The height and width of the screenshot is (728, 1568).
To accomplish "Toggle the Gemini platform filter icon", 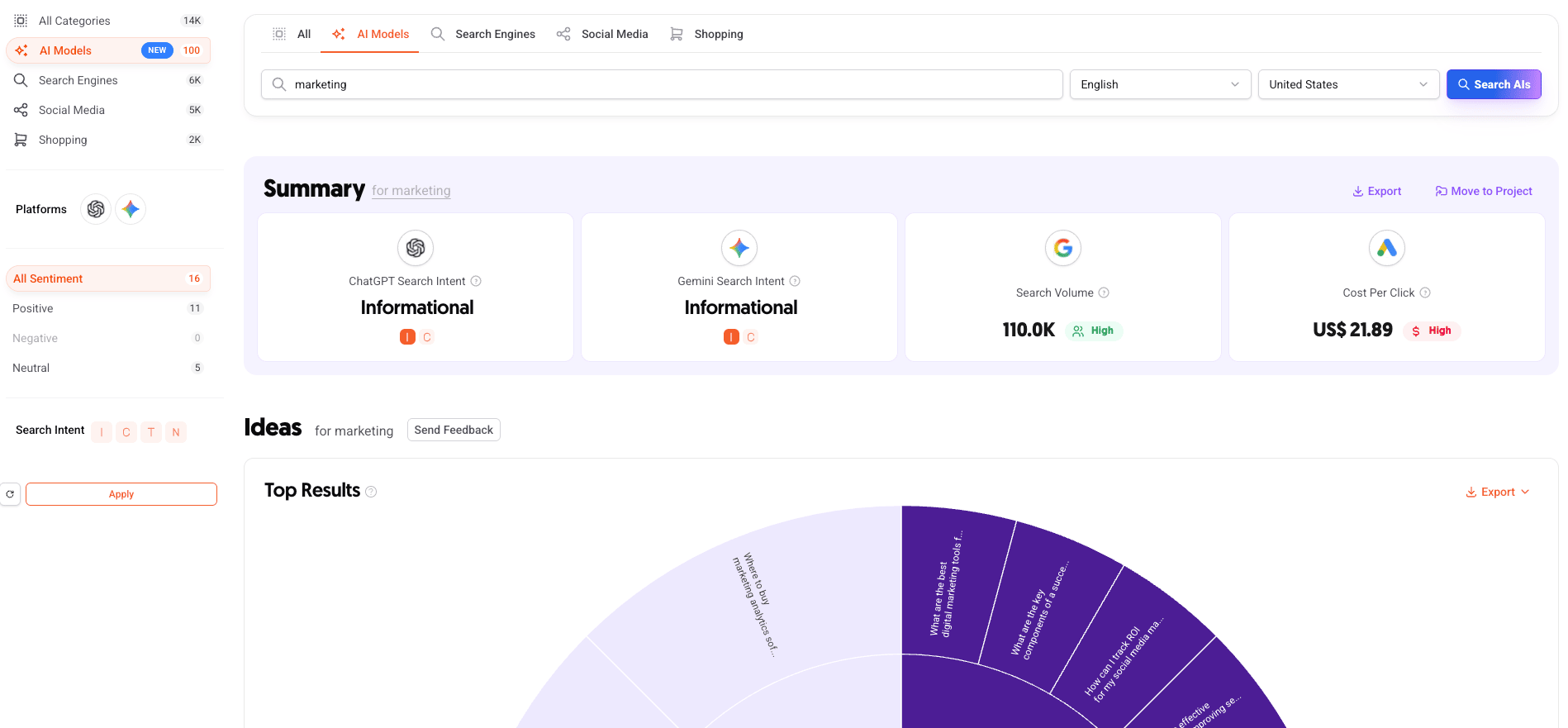I will (131, 209).
